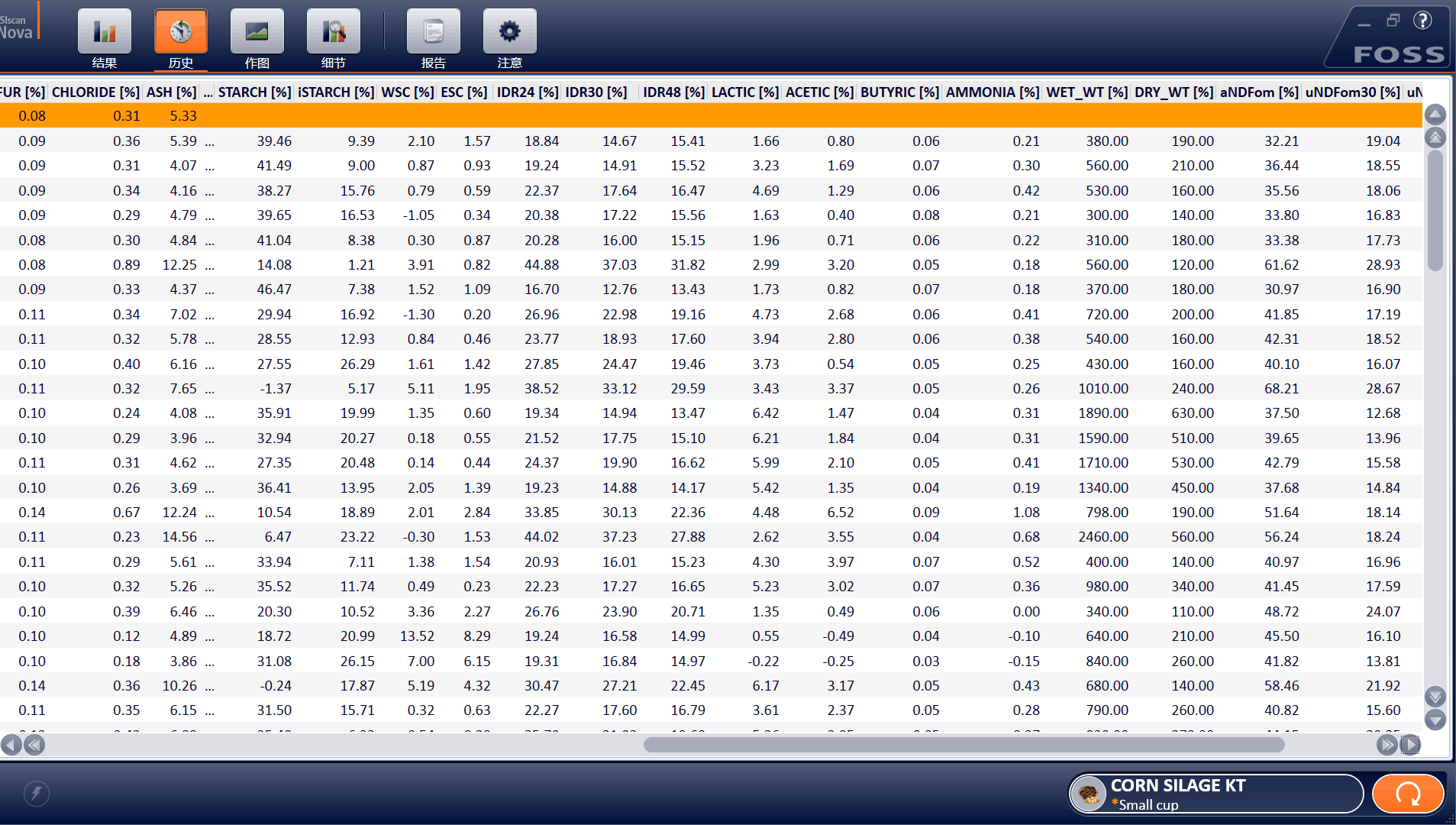Screen dimensions: 1456x825
Task: Click the IDR24 [%] column header
Action: click(x=528, y=92)
